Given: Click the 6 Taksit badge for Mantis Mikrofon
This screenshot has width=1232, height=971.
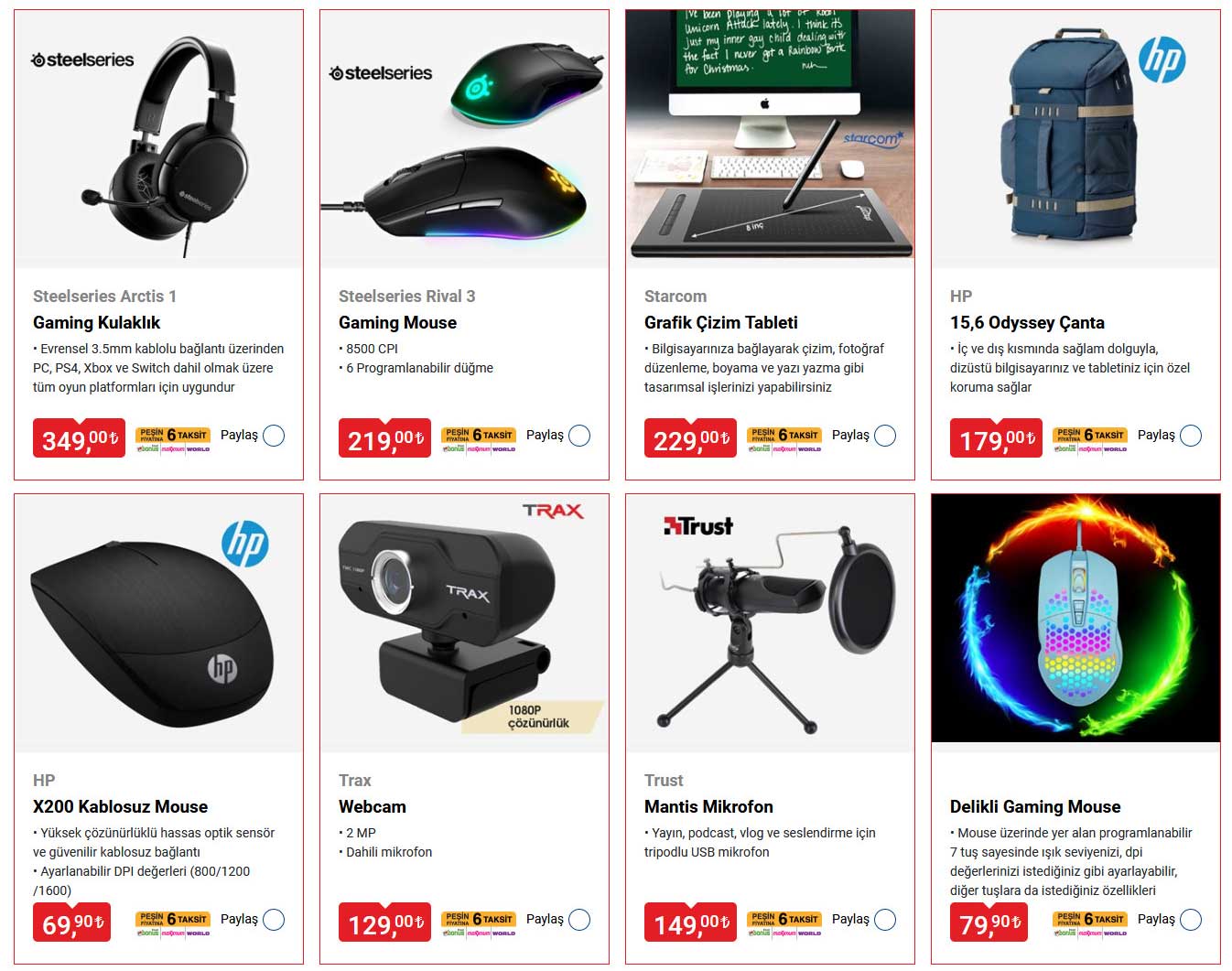Looking at the screenshot, I should [x=784, y=923].
